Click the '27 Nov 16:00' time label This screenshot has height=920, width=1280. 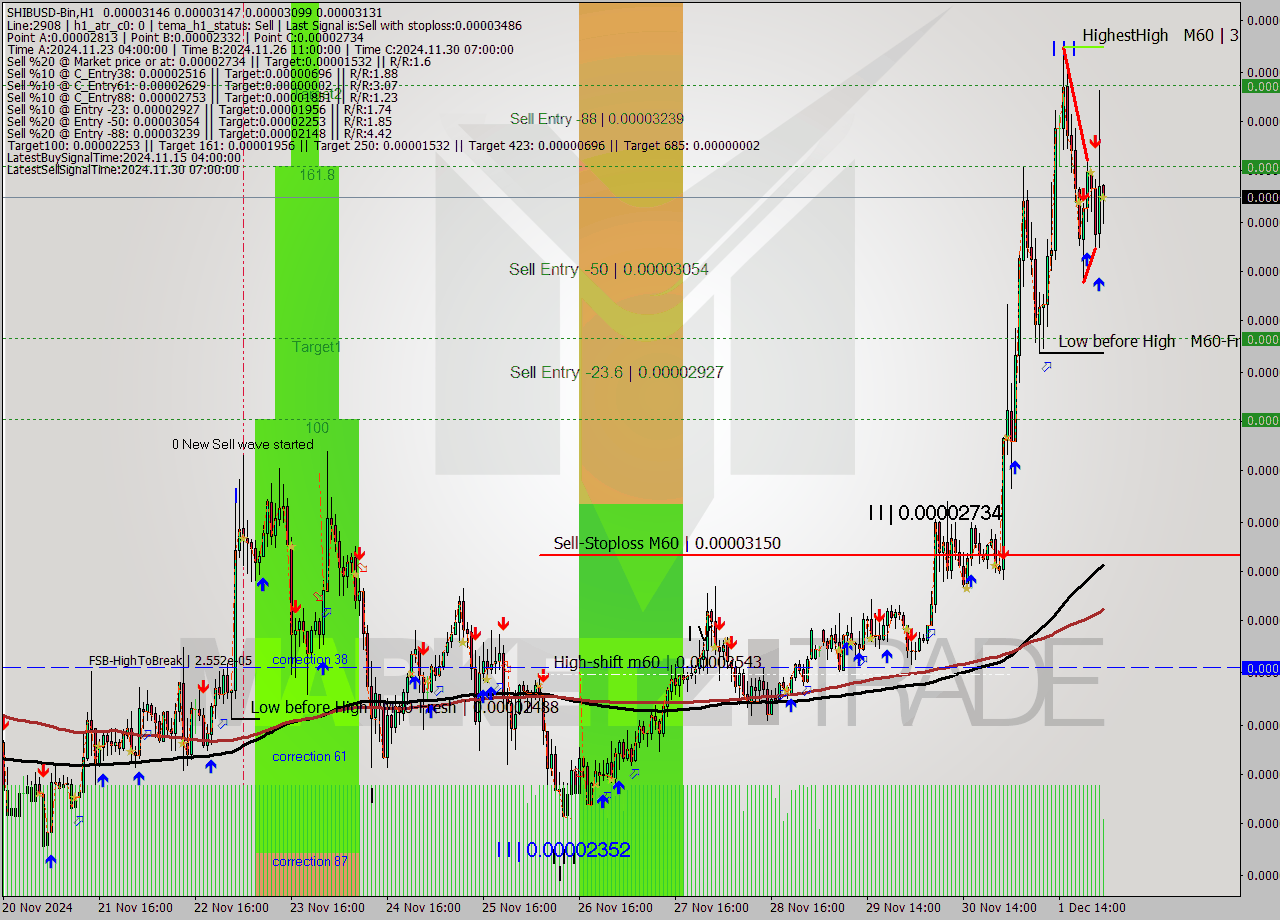pos(711,908)
